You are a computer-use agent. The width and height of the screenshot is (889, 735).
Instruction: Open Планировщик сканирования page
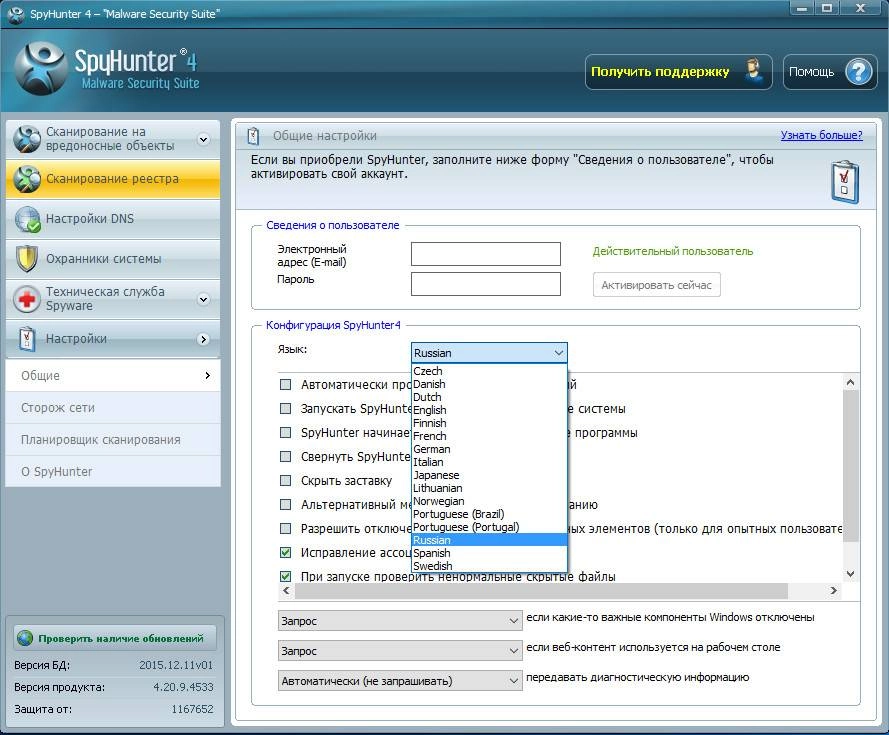(x=113, y=440)
